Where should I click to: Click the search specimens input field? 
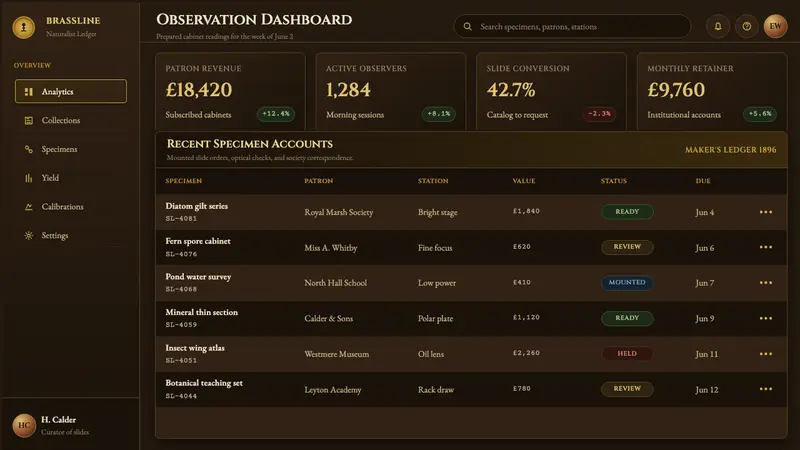click(x=572, y=27)
